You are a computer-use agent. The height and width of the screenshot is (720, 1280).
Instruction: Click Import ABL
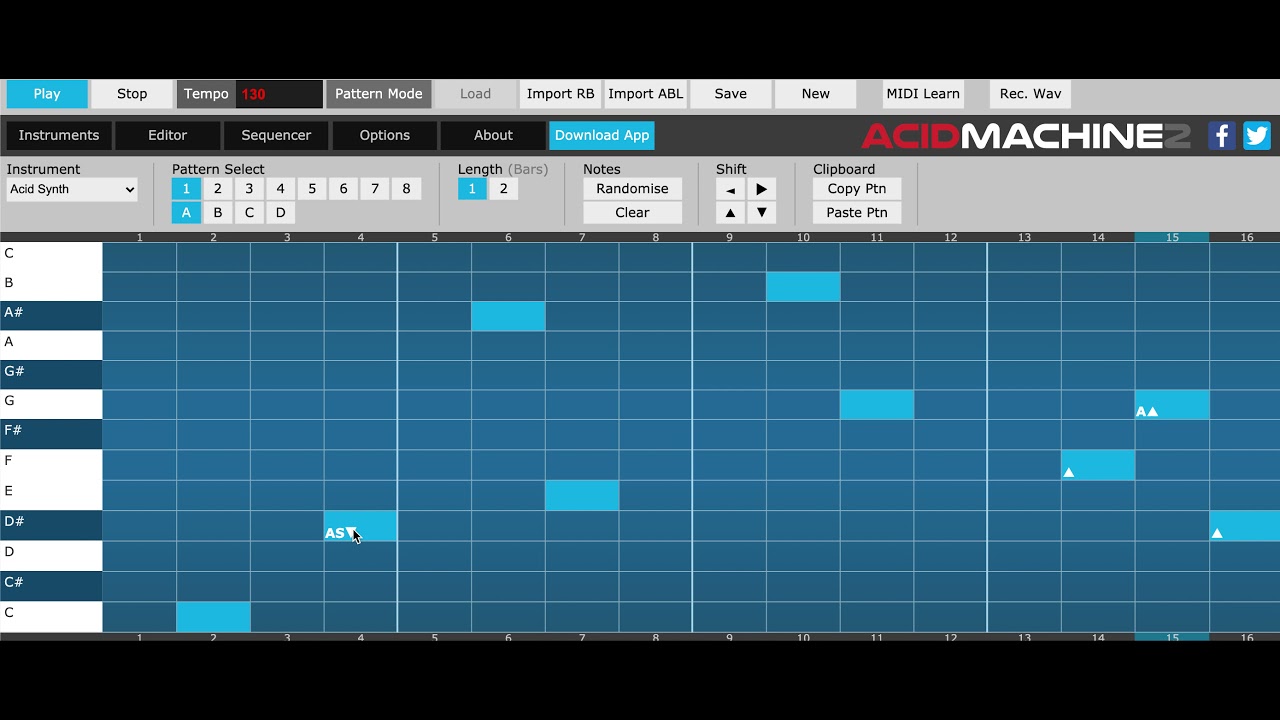tap(646, 94)
